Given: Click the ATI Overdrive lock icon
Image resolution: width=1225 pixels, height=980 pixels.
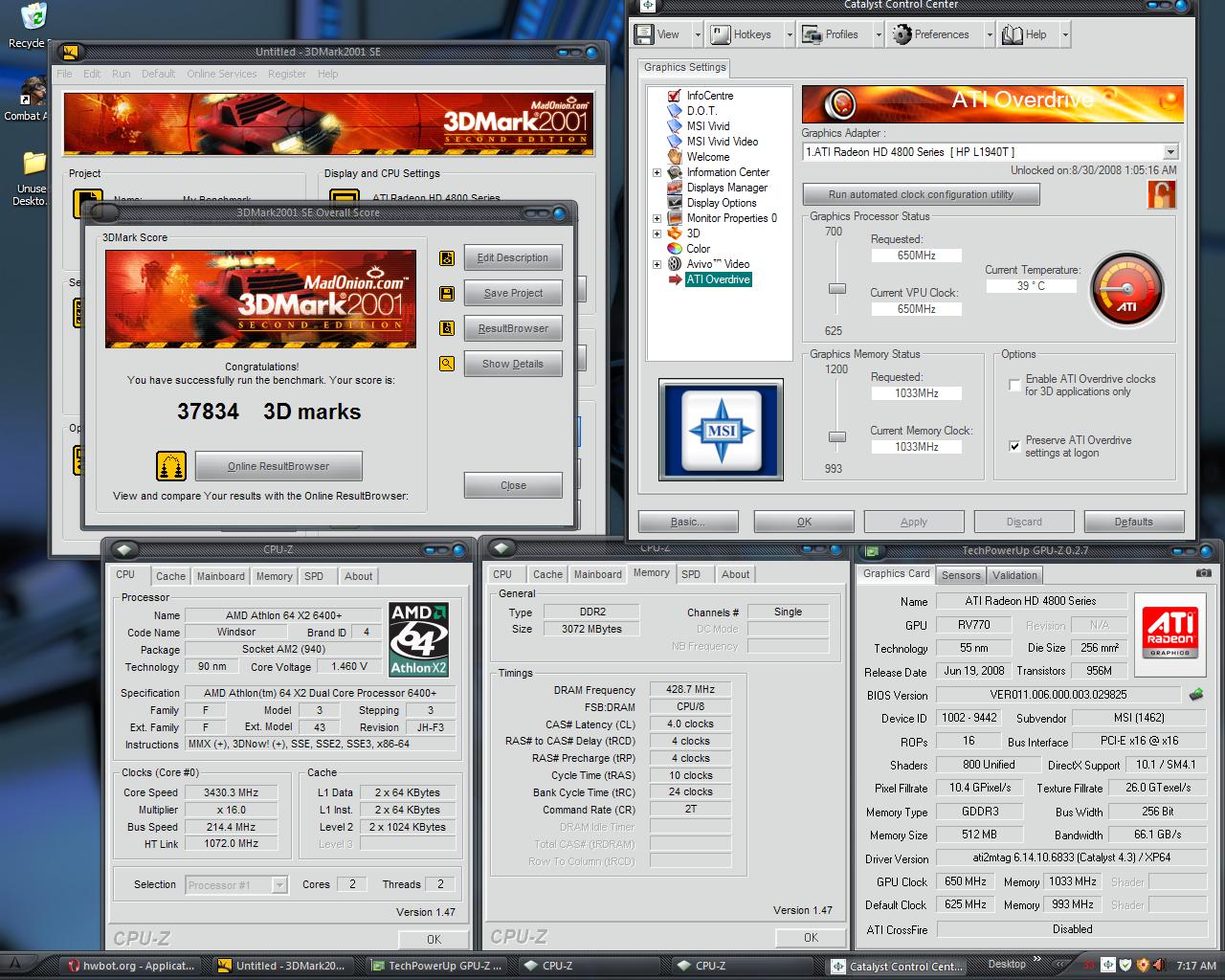Looking at the screenshot, I should pyautogui.click(x=1162, y=194).
